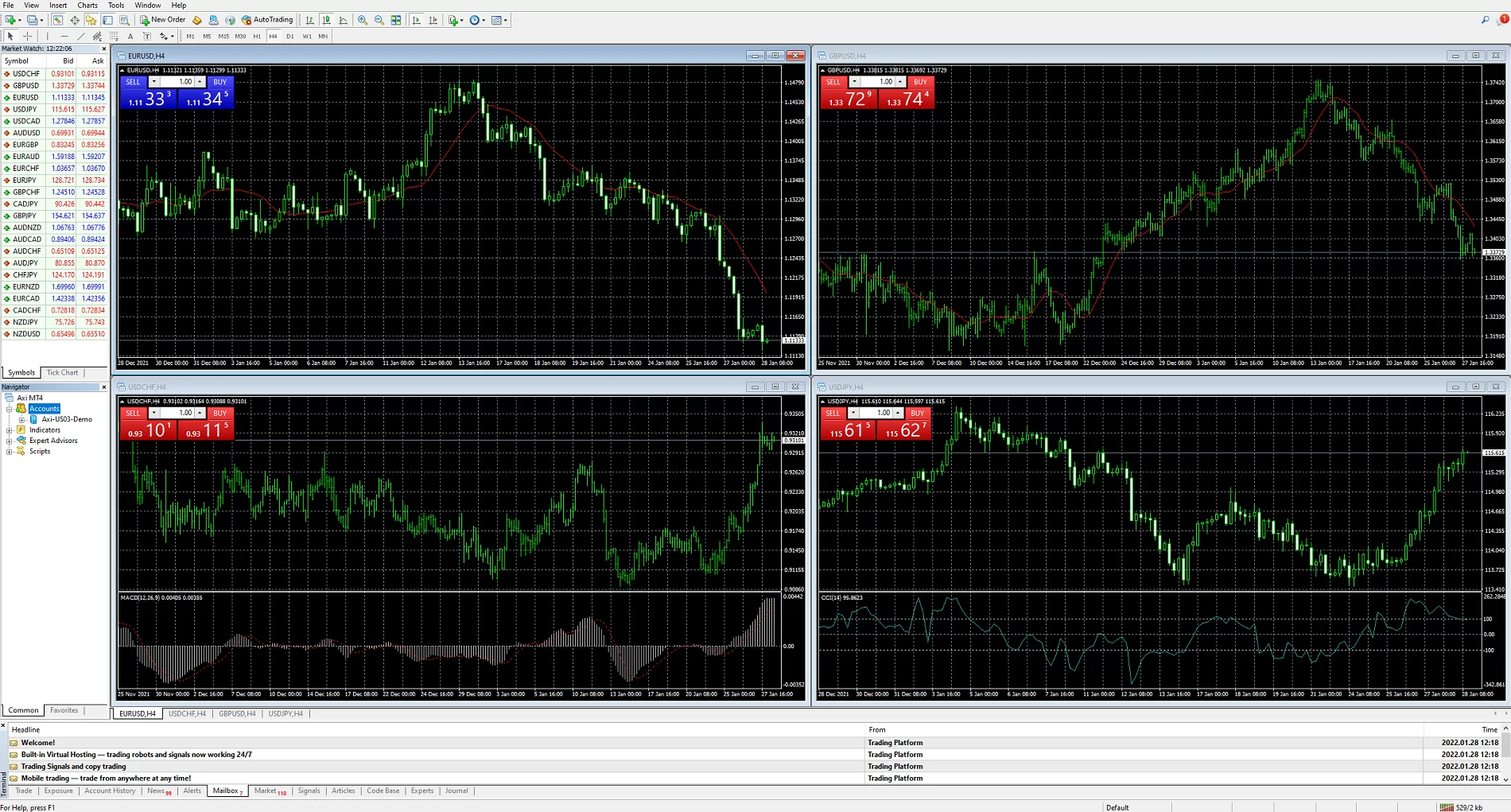Select the AUDUSD row in Market Watch
The width and height of the screenshot is (1511, 812).
pos(54,133)
